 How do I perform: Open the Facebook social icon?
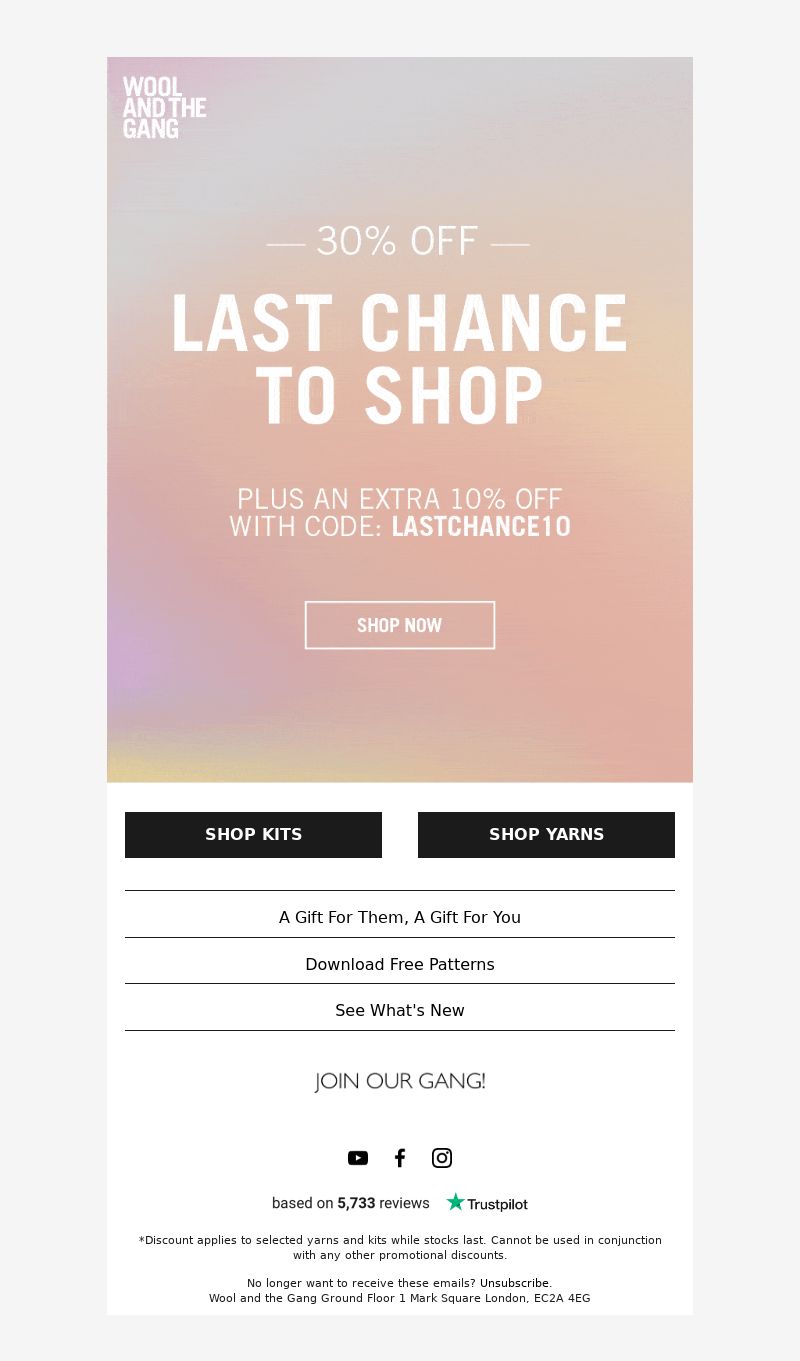(x=400, y=1158)
